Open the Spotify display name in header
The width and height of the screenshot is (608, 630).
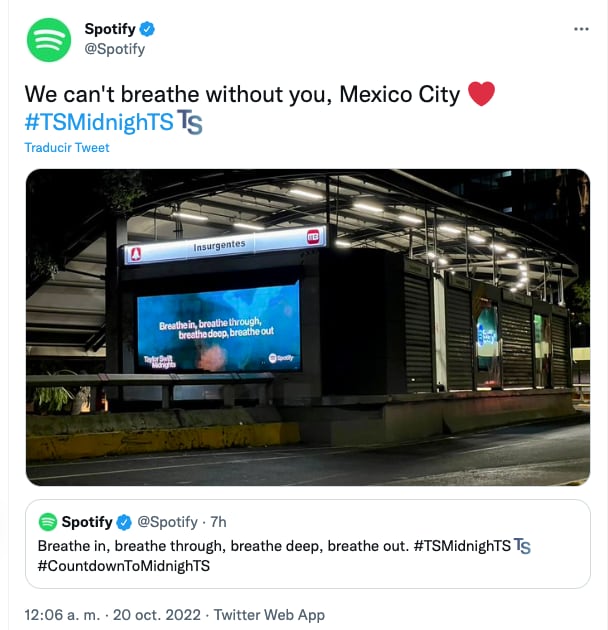pos(110,29)
